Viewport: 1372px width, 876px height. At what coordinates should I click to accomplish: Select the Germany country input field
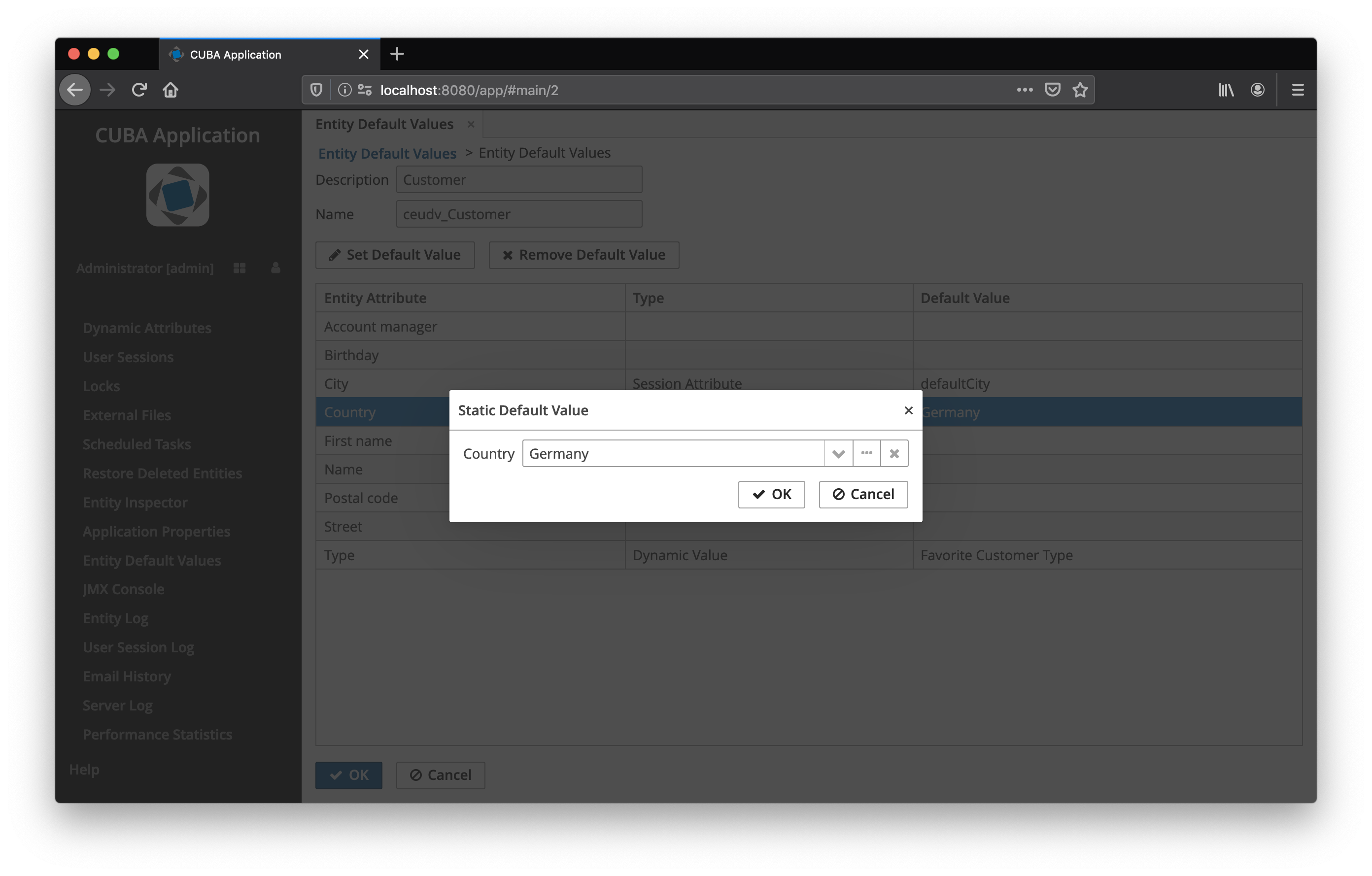673,453
